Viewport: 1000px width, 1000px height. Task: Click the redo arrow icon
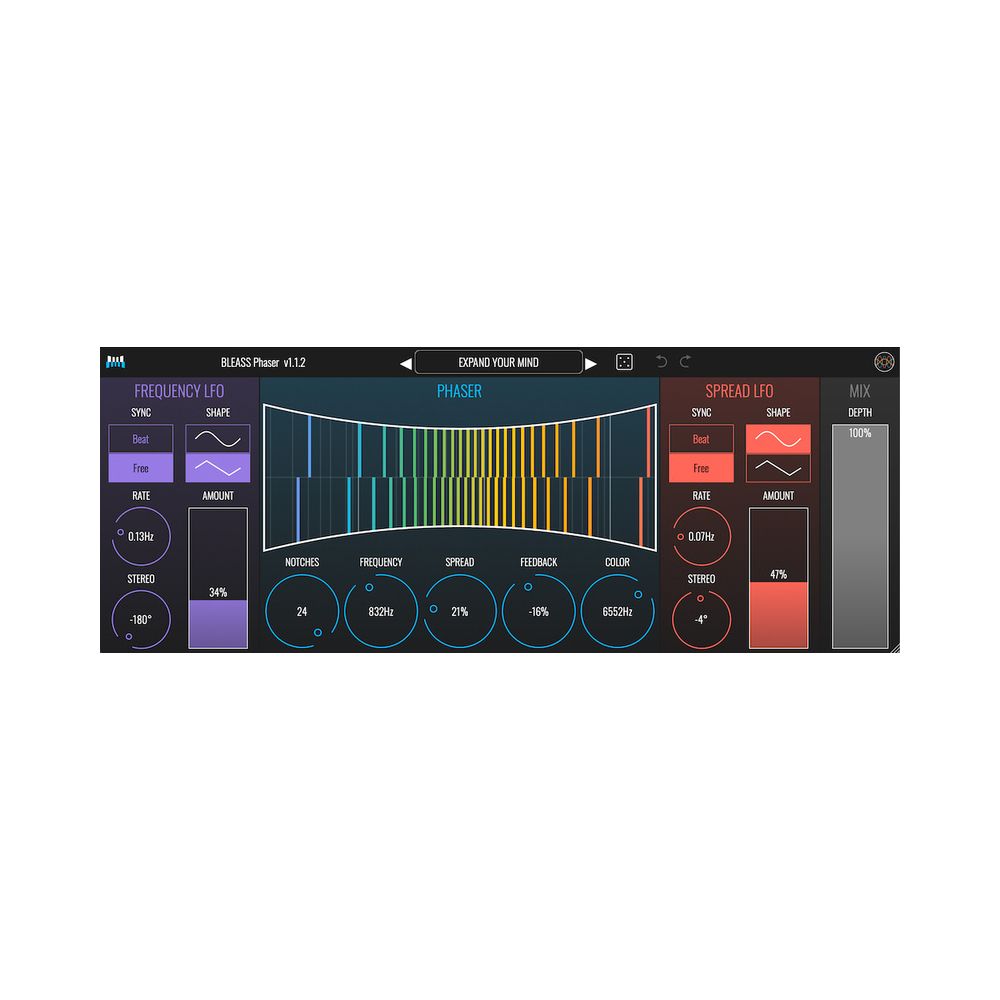coord(685,362)
